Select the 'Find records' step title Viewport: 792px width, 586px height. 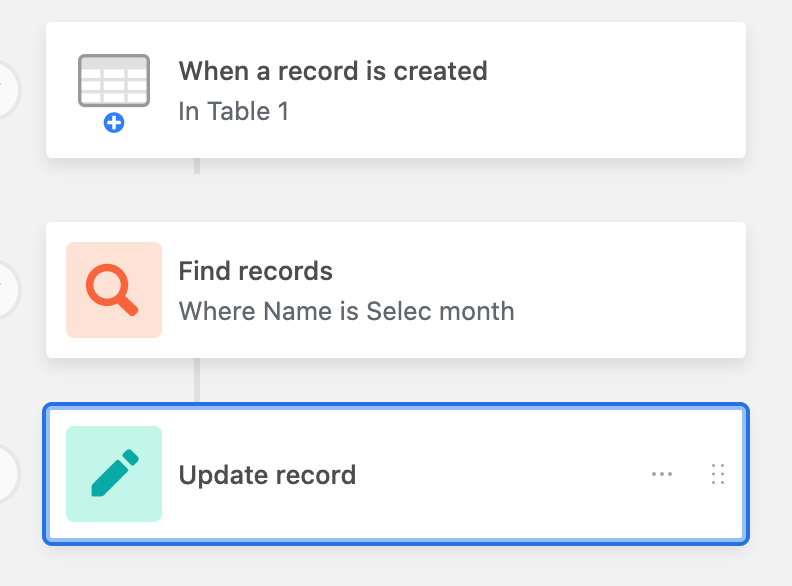pos(256,271)
